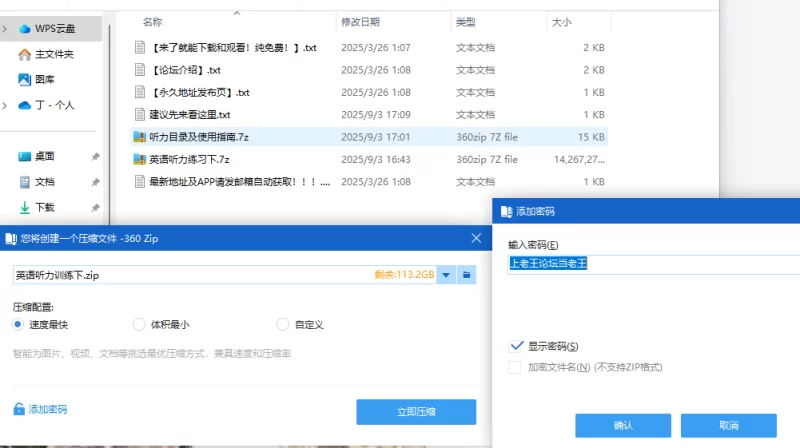Click the lock icon for 添加密码
This screenshot has width=800, height=448.
pyautogui.click(x=18, y=409)
